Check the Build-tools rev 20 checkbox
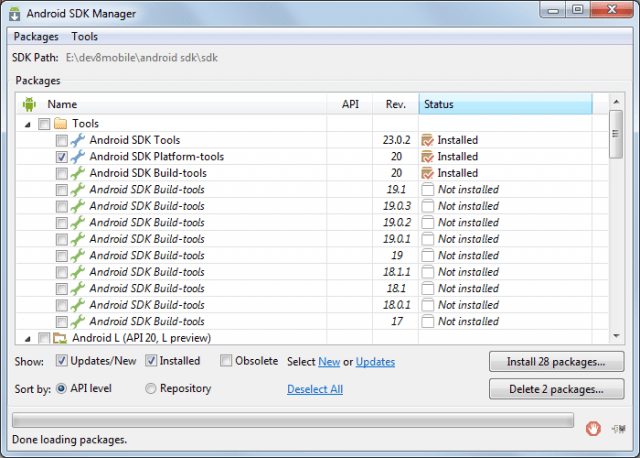640x458 pixels. pos(62,173)
